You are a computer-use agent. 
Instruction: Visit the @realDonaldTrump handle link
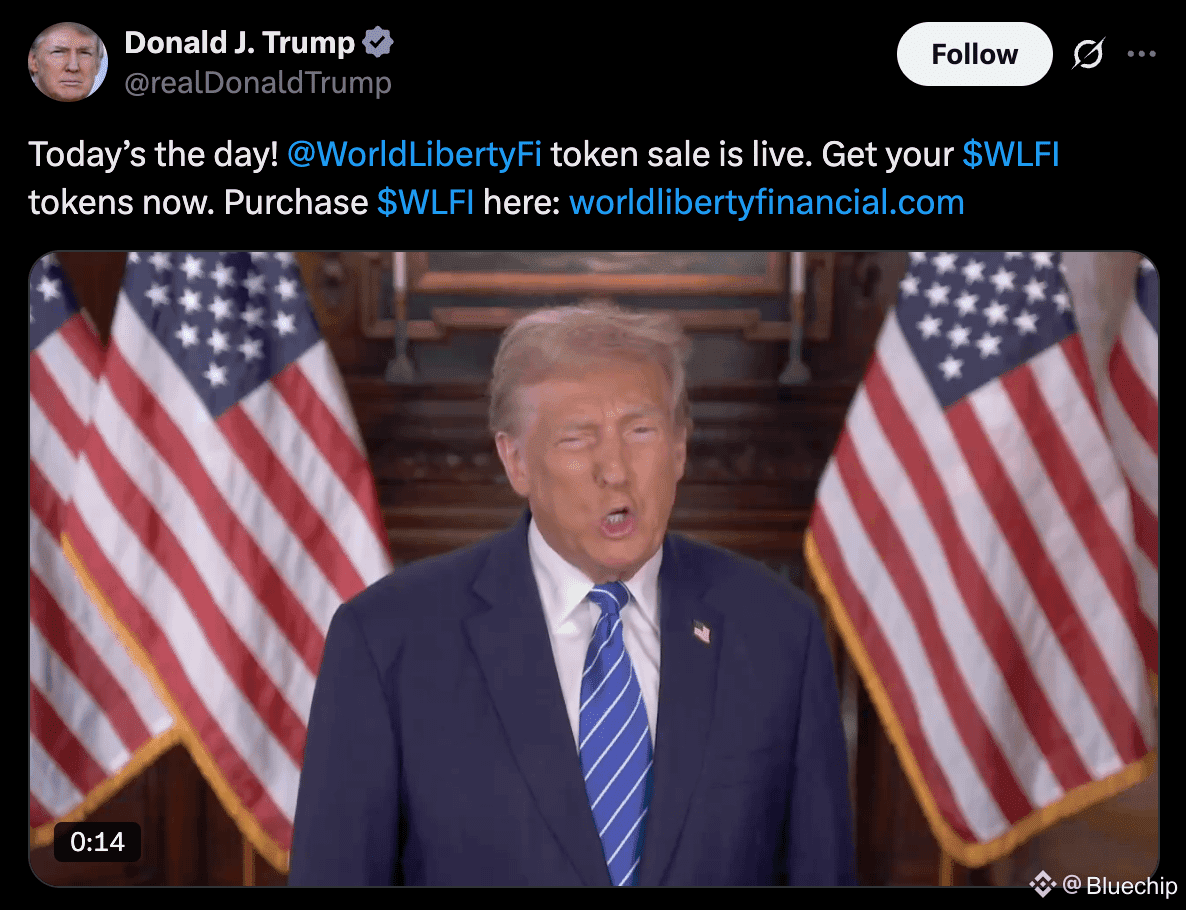[x=258, y=82]
